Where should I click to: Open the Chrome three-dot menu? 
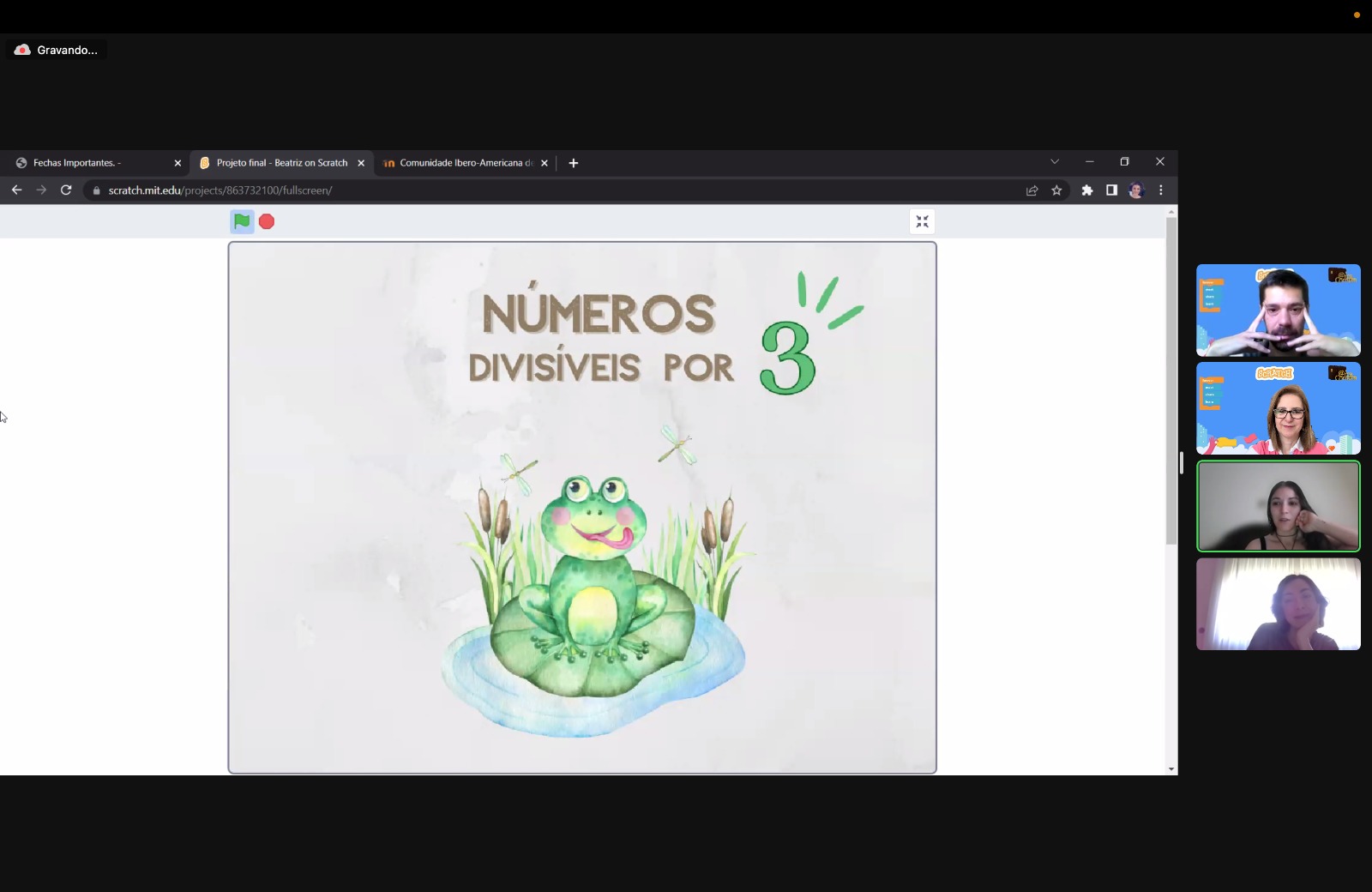1161,190
